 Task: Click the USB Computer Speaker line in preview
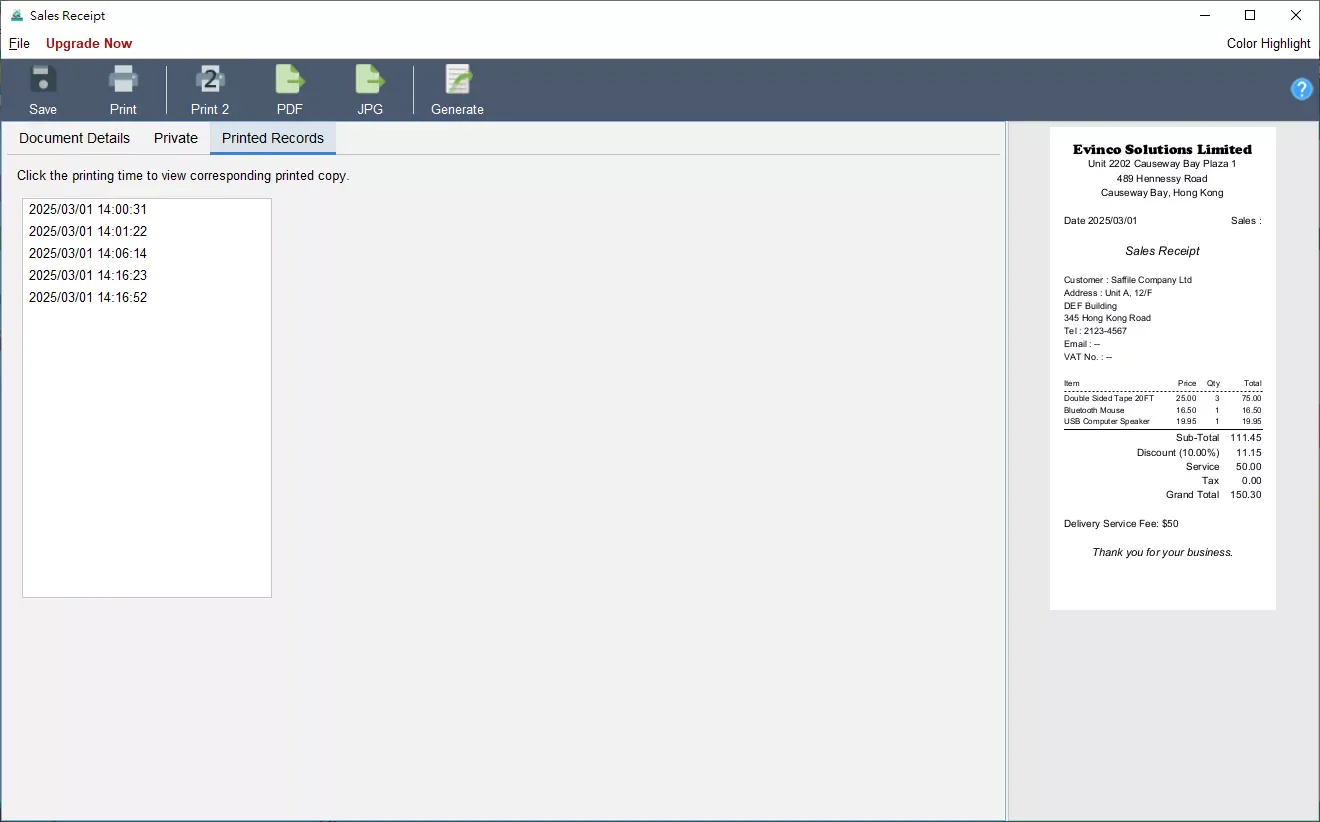pos(1163,422)
